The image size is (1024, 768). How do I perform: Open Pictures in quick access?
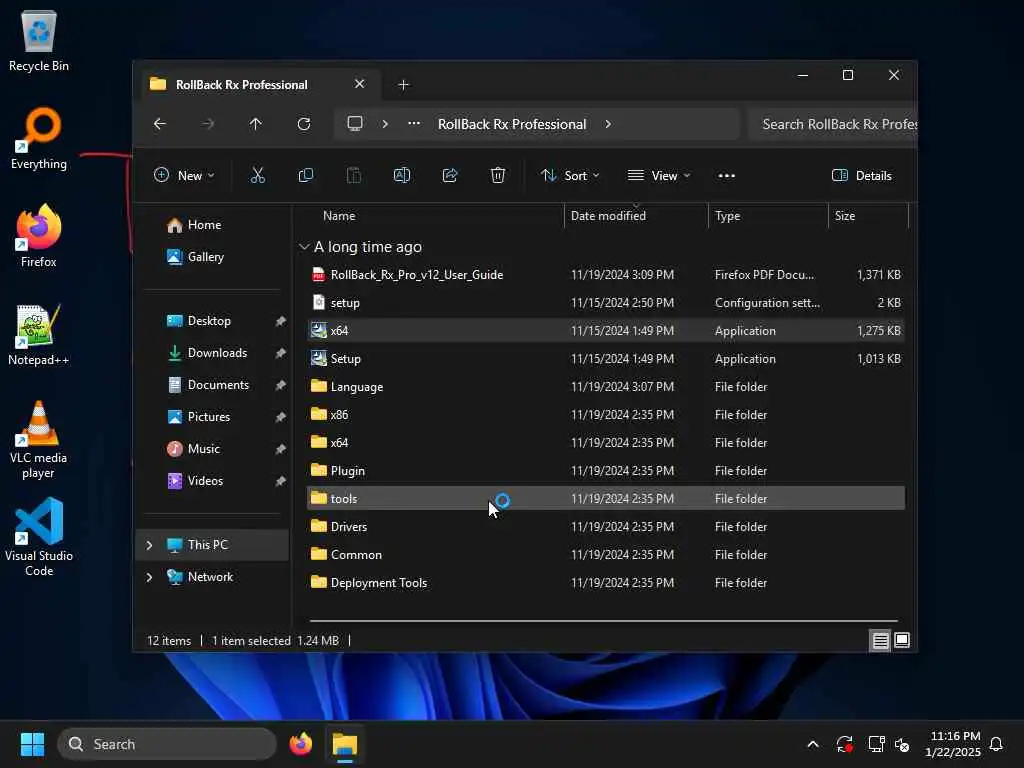208,417
